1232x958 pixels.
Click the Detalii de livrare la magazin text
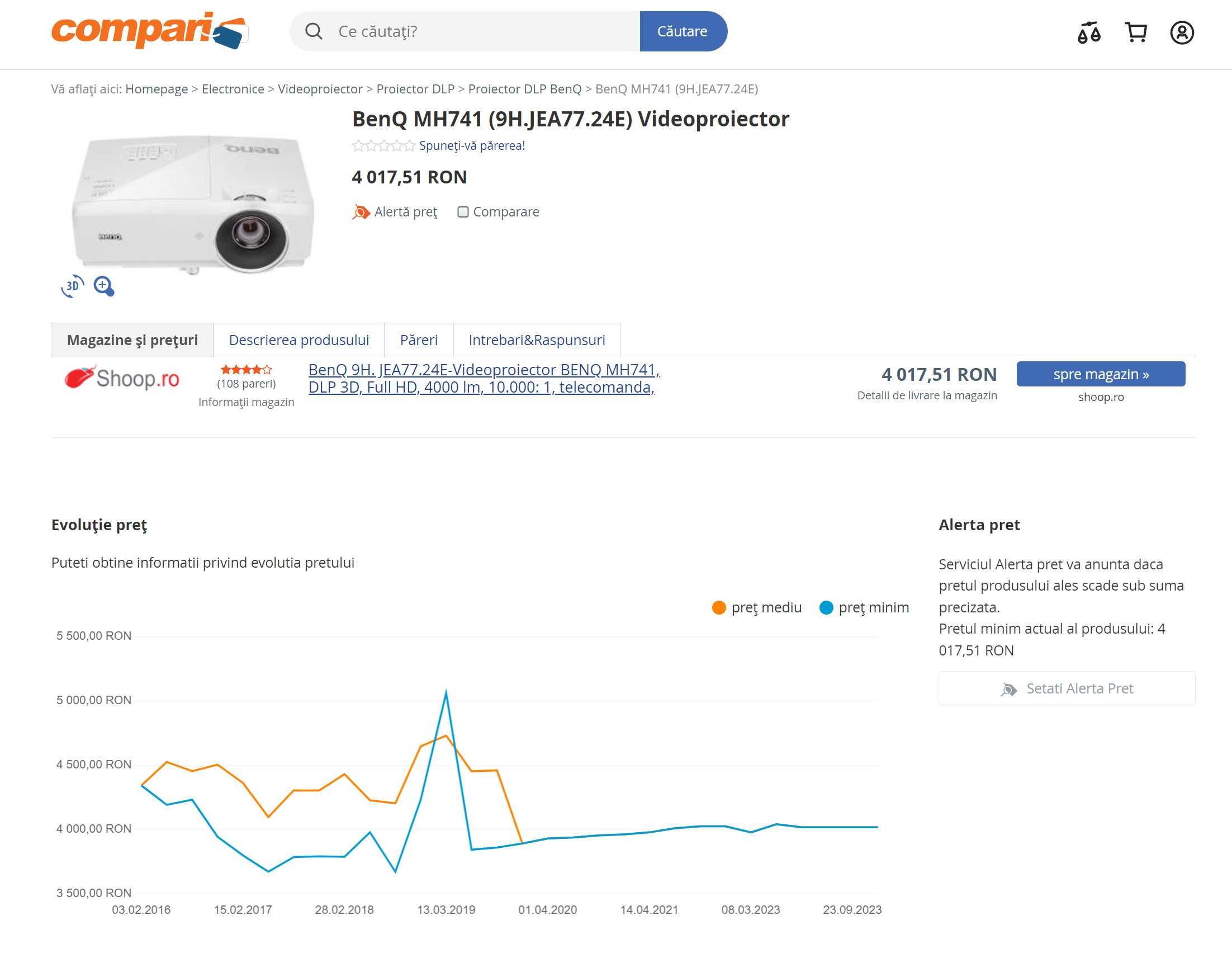tap(927, 395)
